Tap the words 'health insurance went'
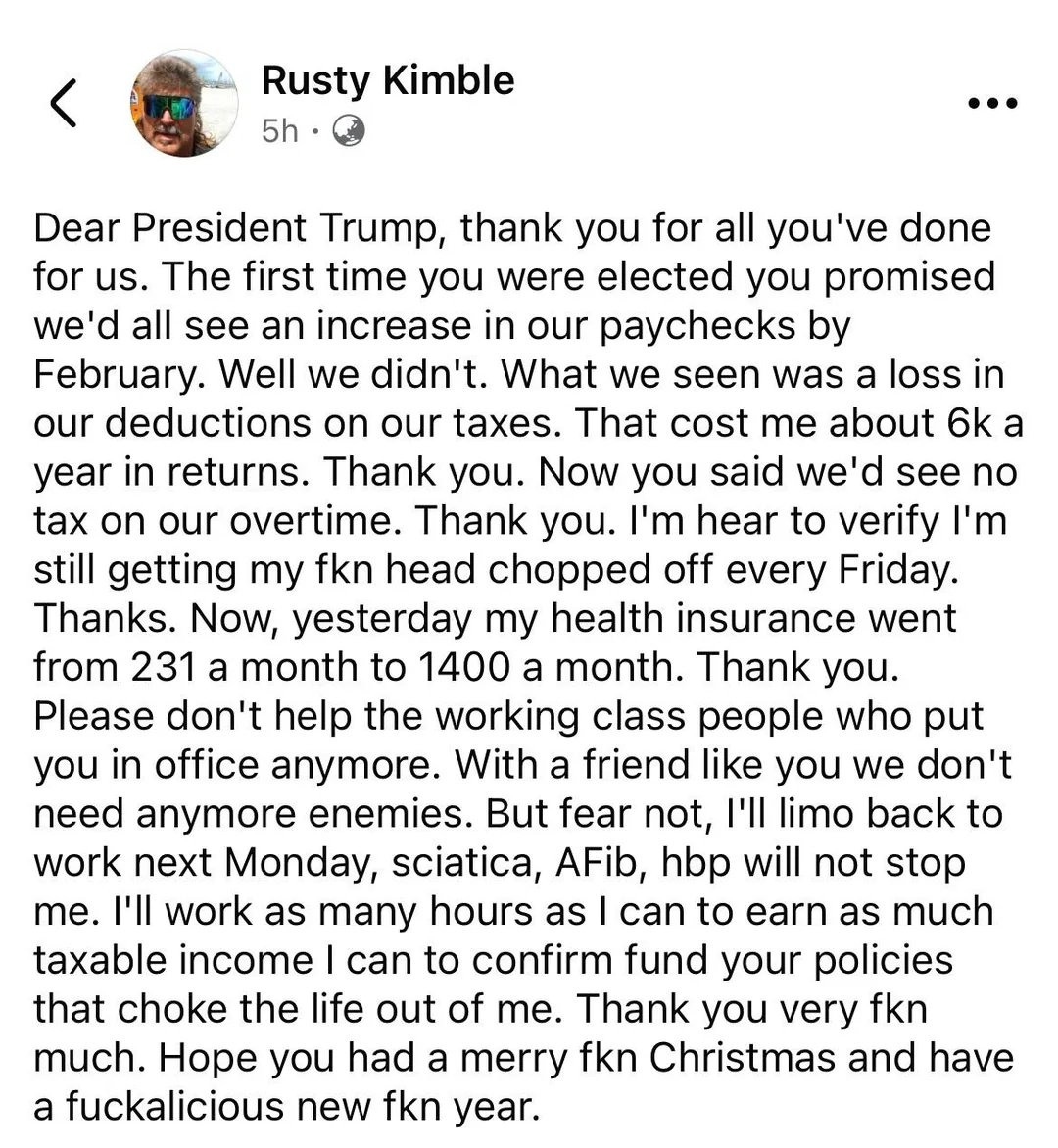This screenshot has width=1058, height=1148. click(753, 619)
